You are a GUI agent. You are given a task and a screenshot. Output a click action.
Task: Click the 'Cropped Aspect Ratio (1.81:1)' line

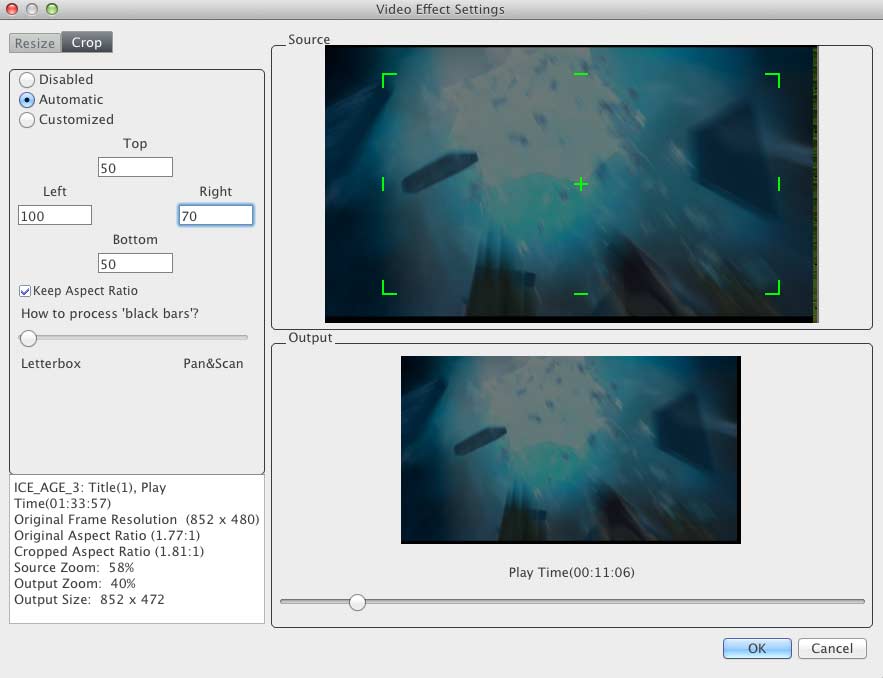[x=109, y=551]
